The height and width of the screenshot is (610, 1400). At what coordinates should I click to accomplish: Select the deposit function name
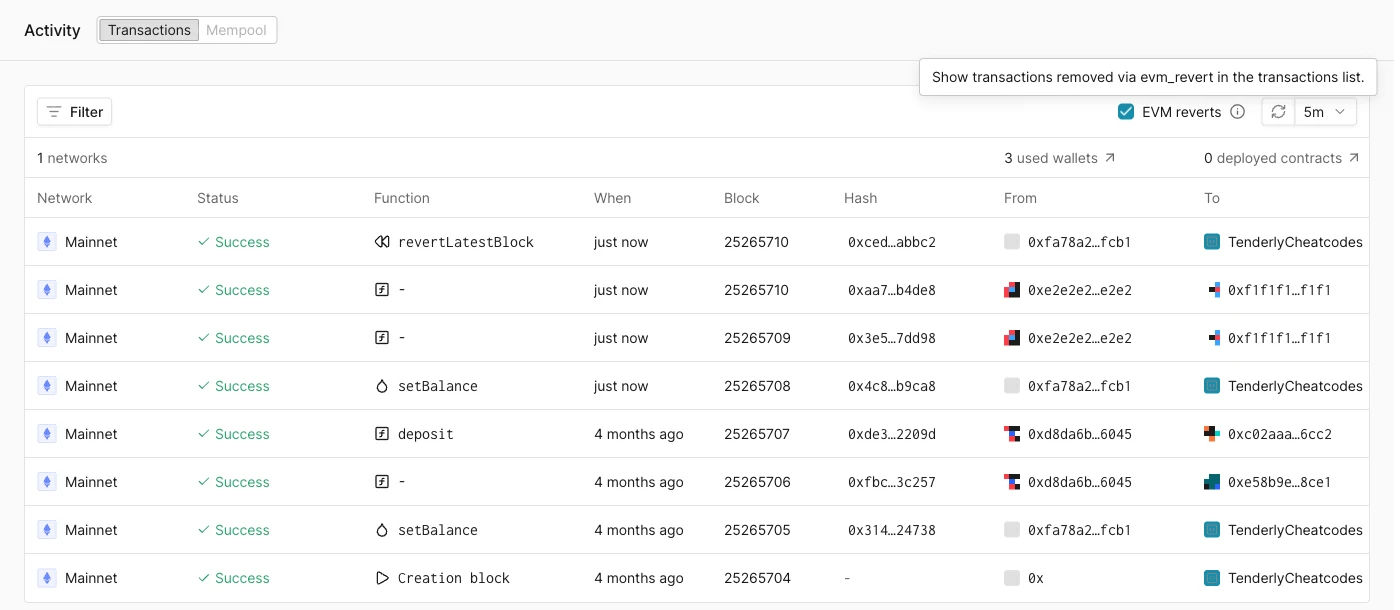click(426, 434)
